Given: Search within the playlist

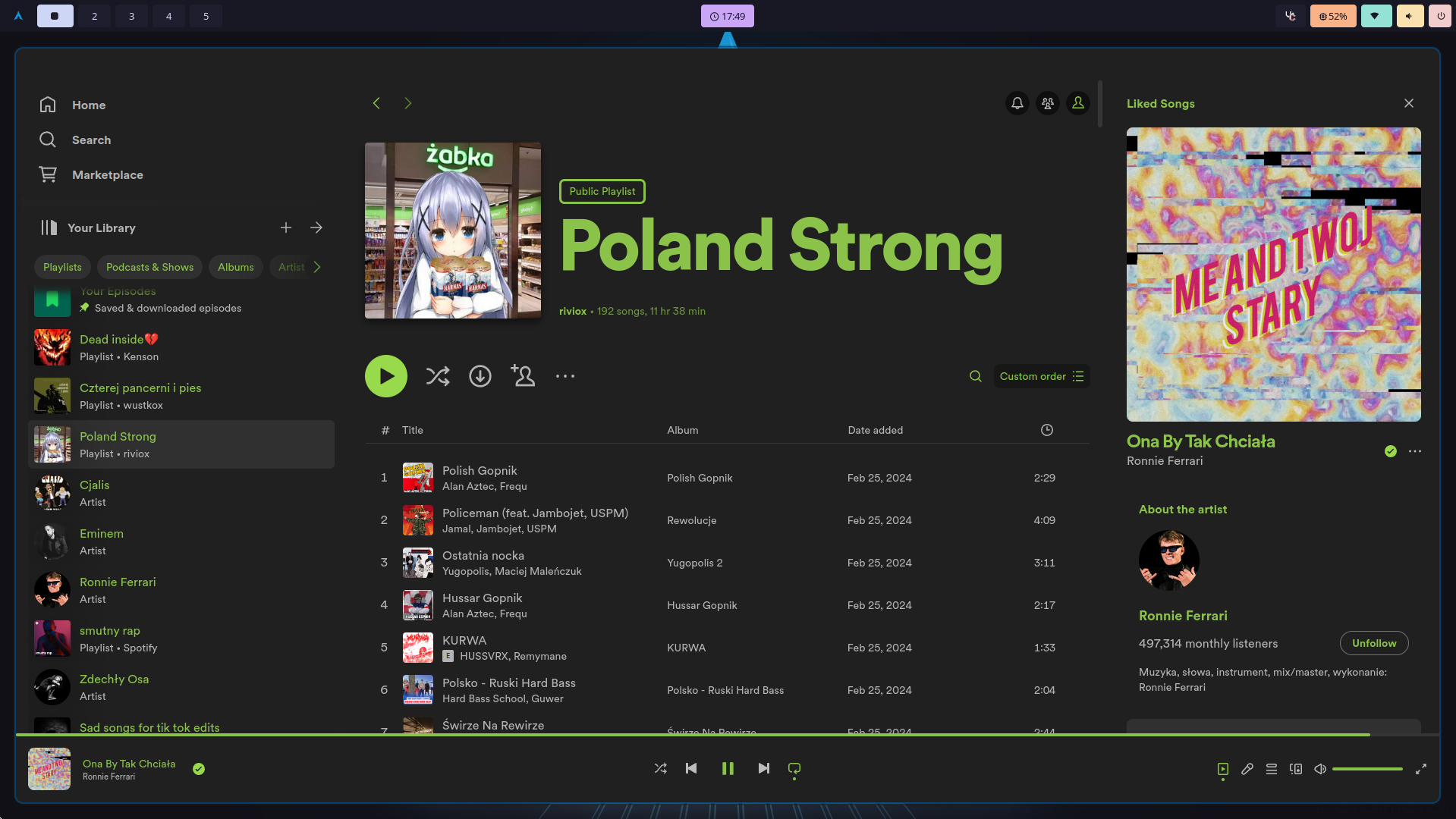Looking at the screenshot, I should (x=976, y=376).
